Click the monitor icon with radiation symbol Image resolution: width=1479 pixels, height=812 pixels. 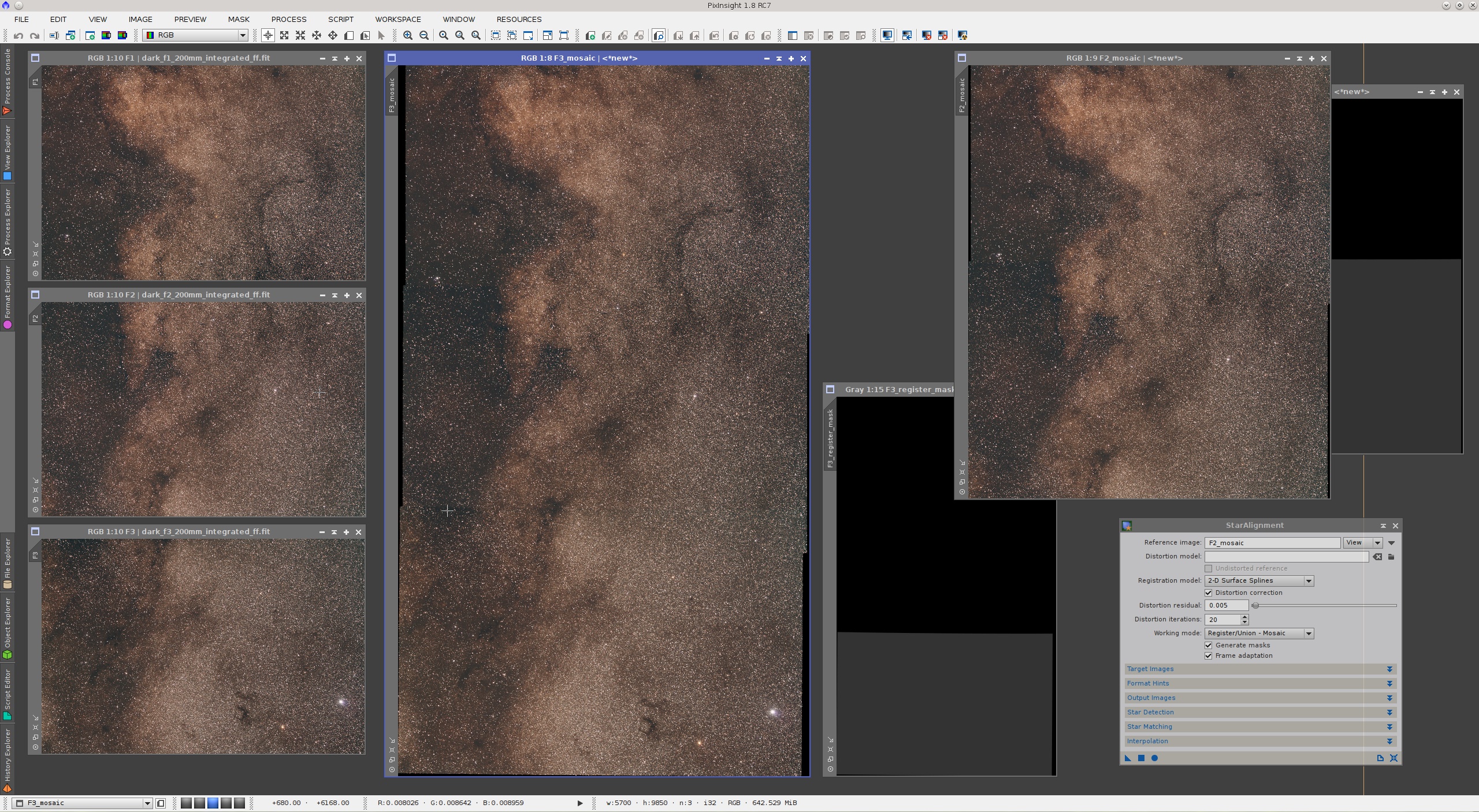click(x=963, y=35)
